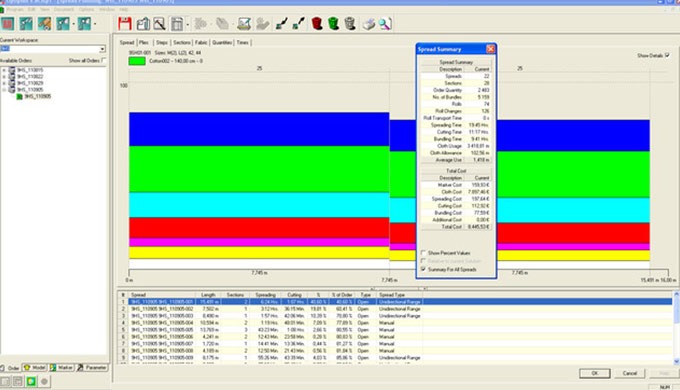This screenshot has height=390, width=680.
Task: Open the Current Workspace dropdown
Action: 102,49
